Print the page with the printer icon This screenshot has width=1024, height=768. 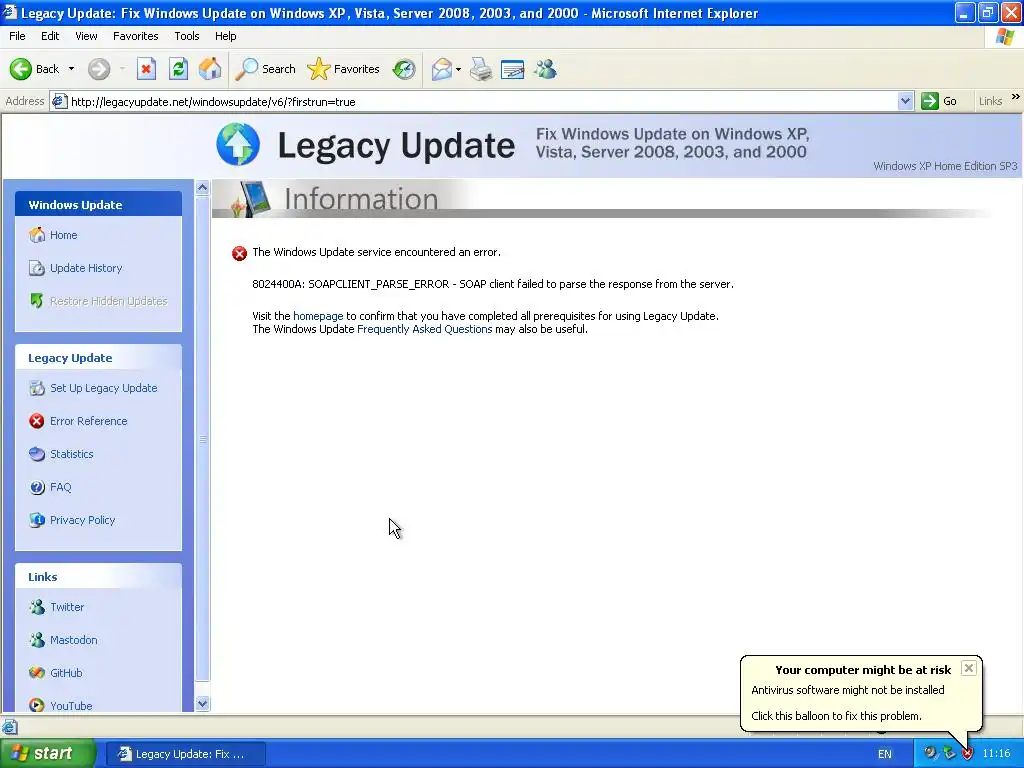click(x=481, y=69)
